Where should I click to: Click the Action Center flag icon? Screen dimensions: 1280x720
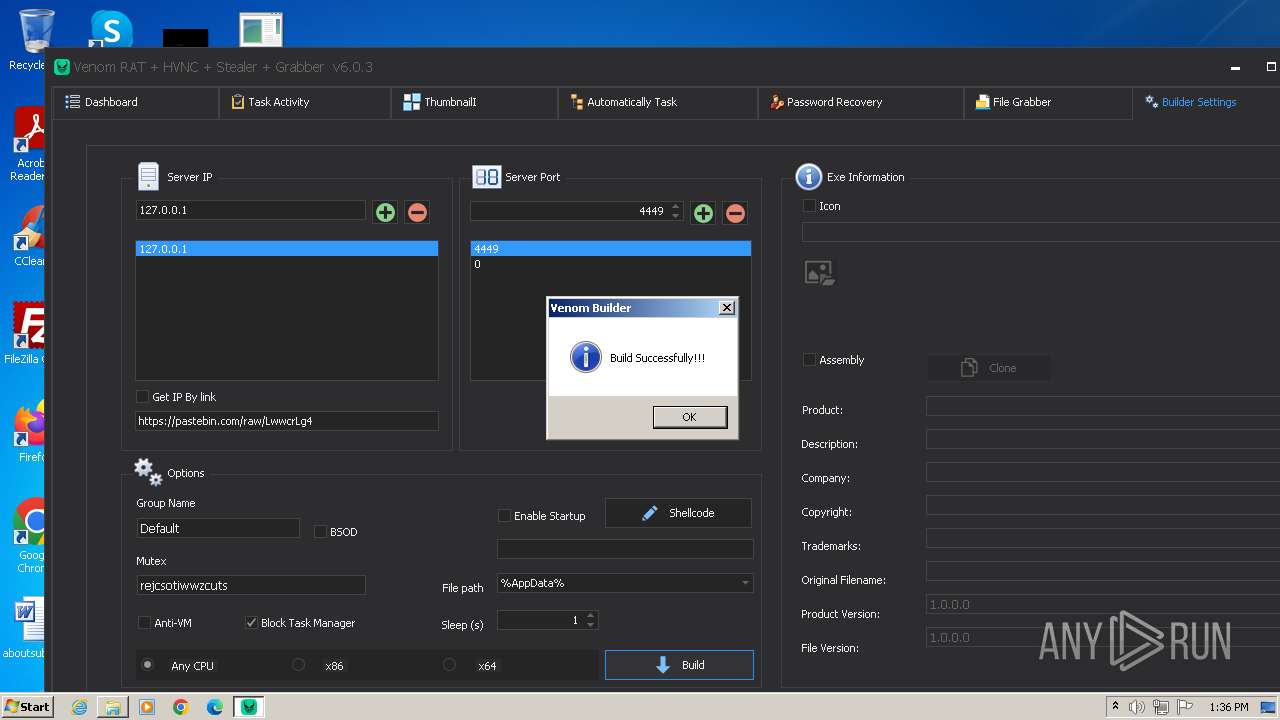tap(1186, 707)
